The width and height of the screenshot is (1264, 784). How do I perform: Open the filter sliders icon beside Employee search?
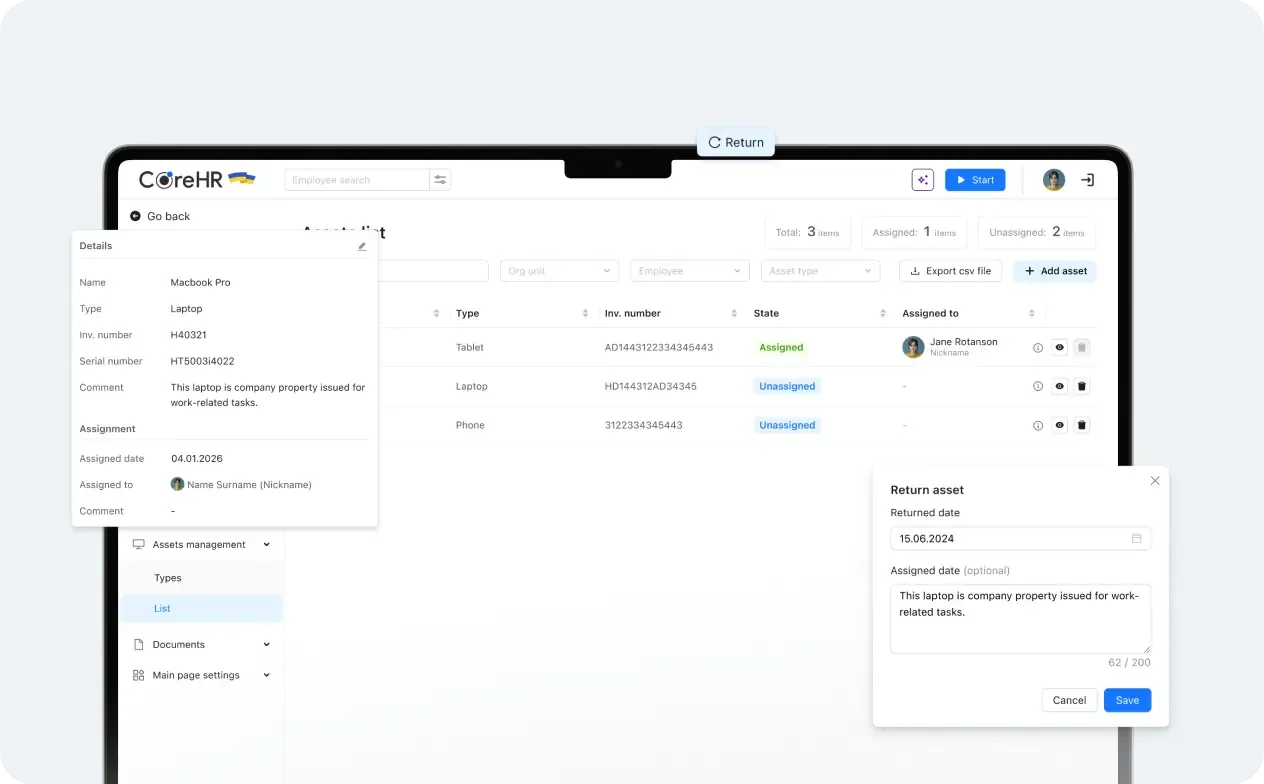[440, 180]
